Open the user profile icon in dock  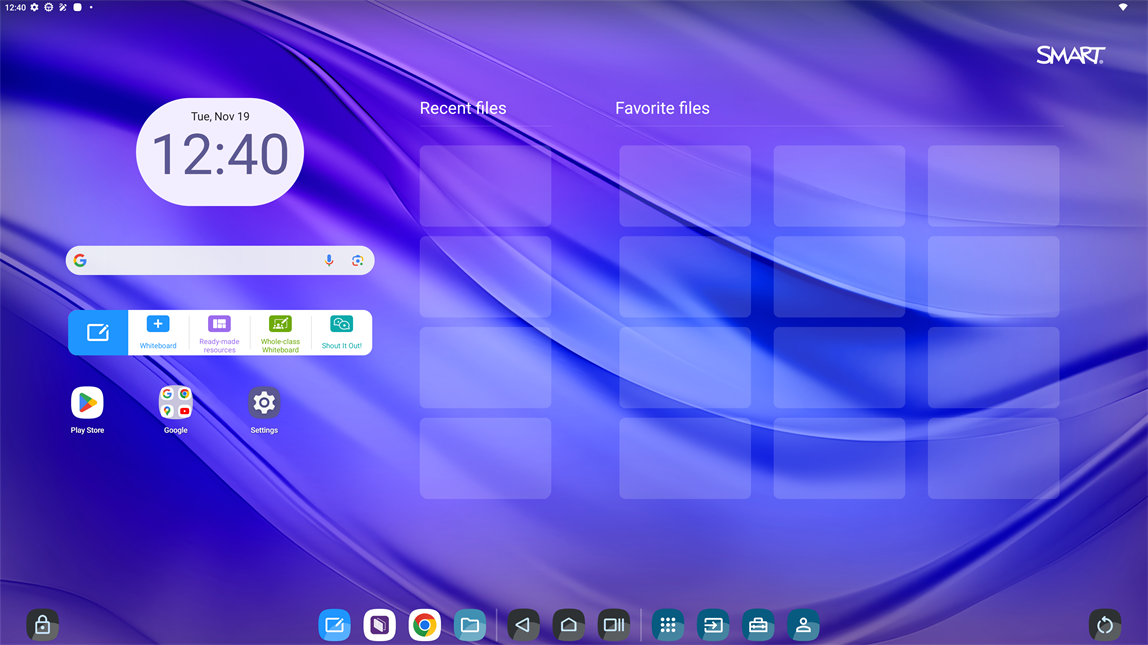pos(803,625)
